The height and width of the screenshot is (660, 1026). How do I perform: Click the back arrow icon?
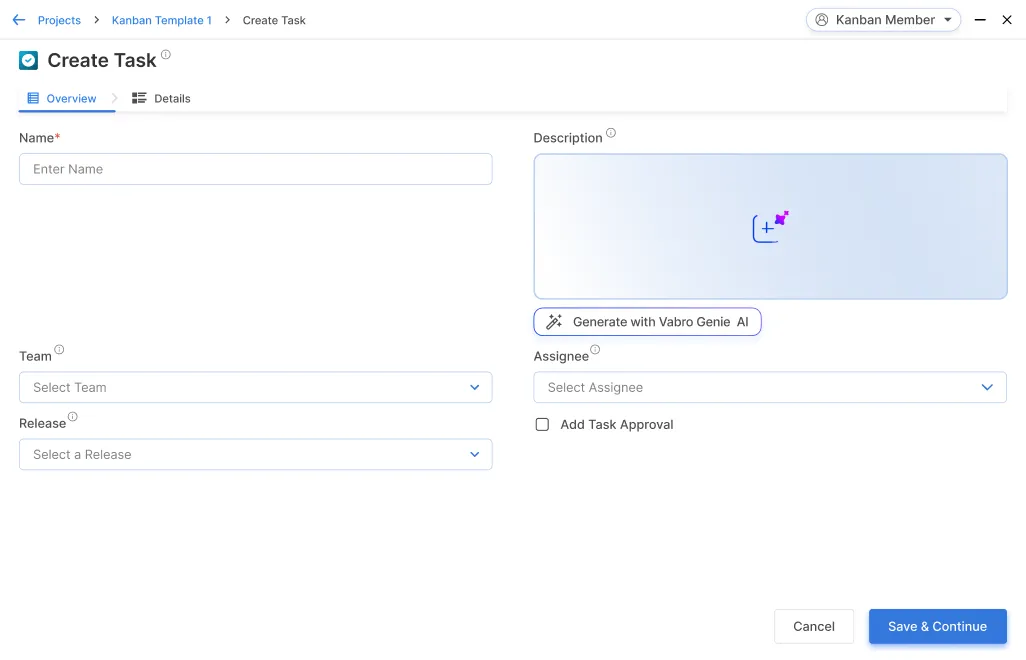(18, 20)
